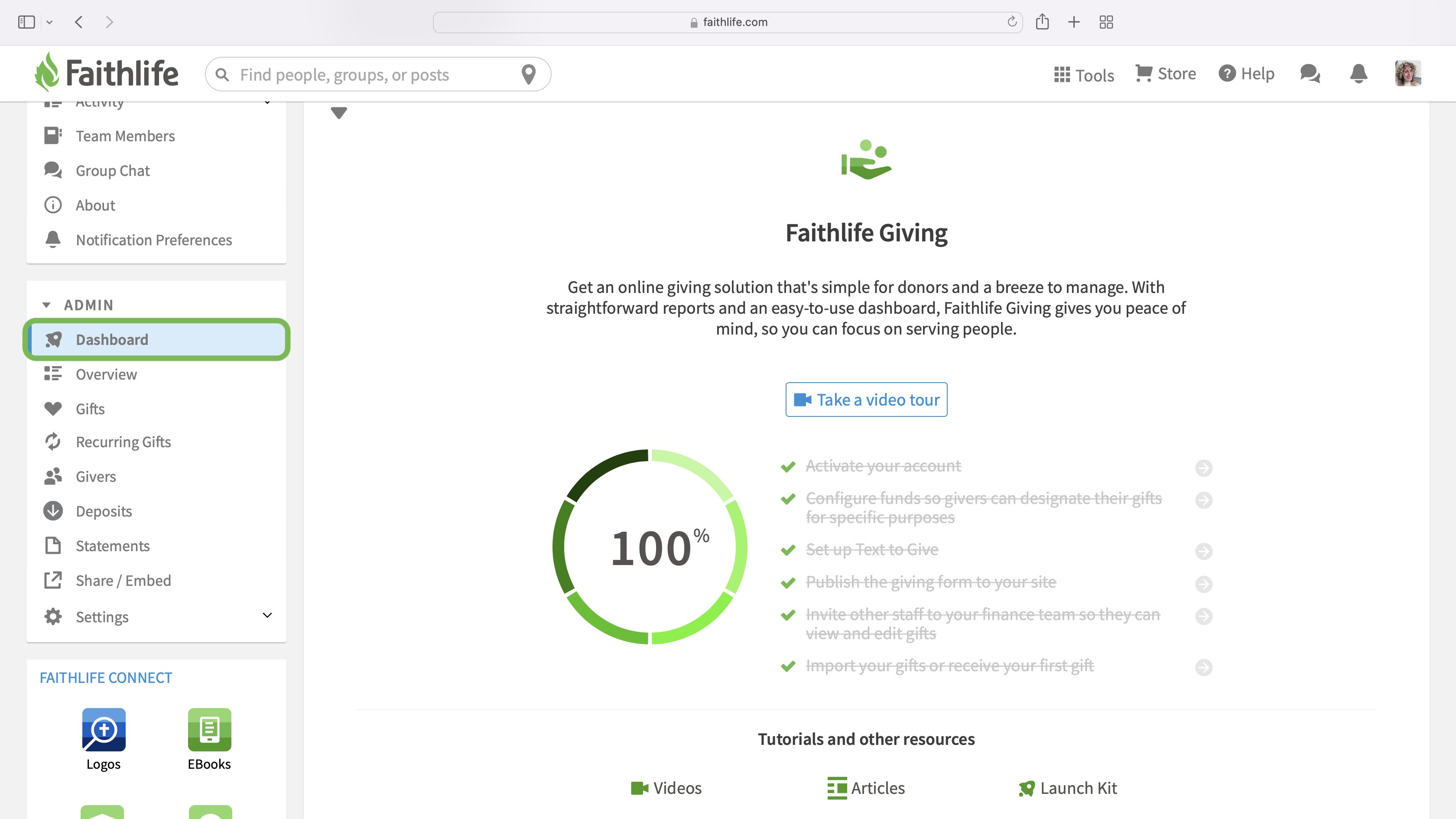Click the Safari share button

tap(1042, 22)
